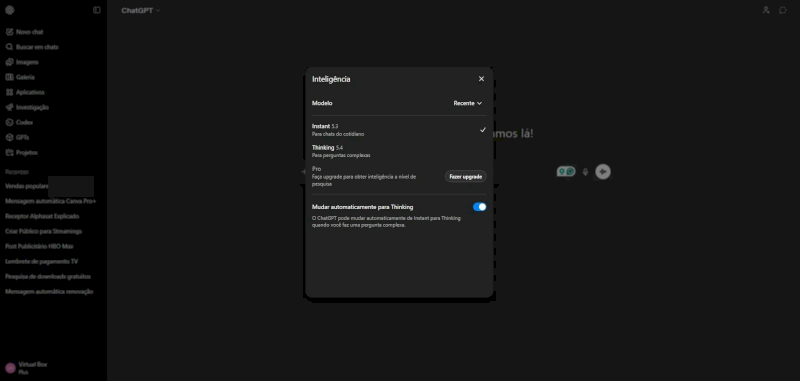The height and width of the screenshot is (381, 800).
Task: Select the Thinking 5.4 model
Action: pos(399,151)
